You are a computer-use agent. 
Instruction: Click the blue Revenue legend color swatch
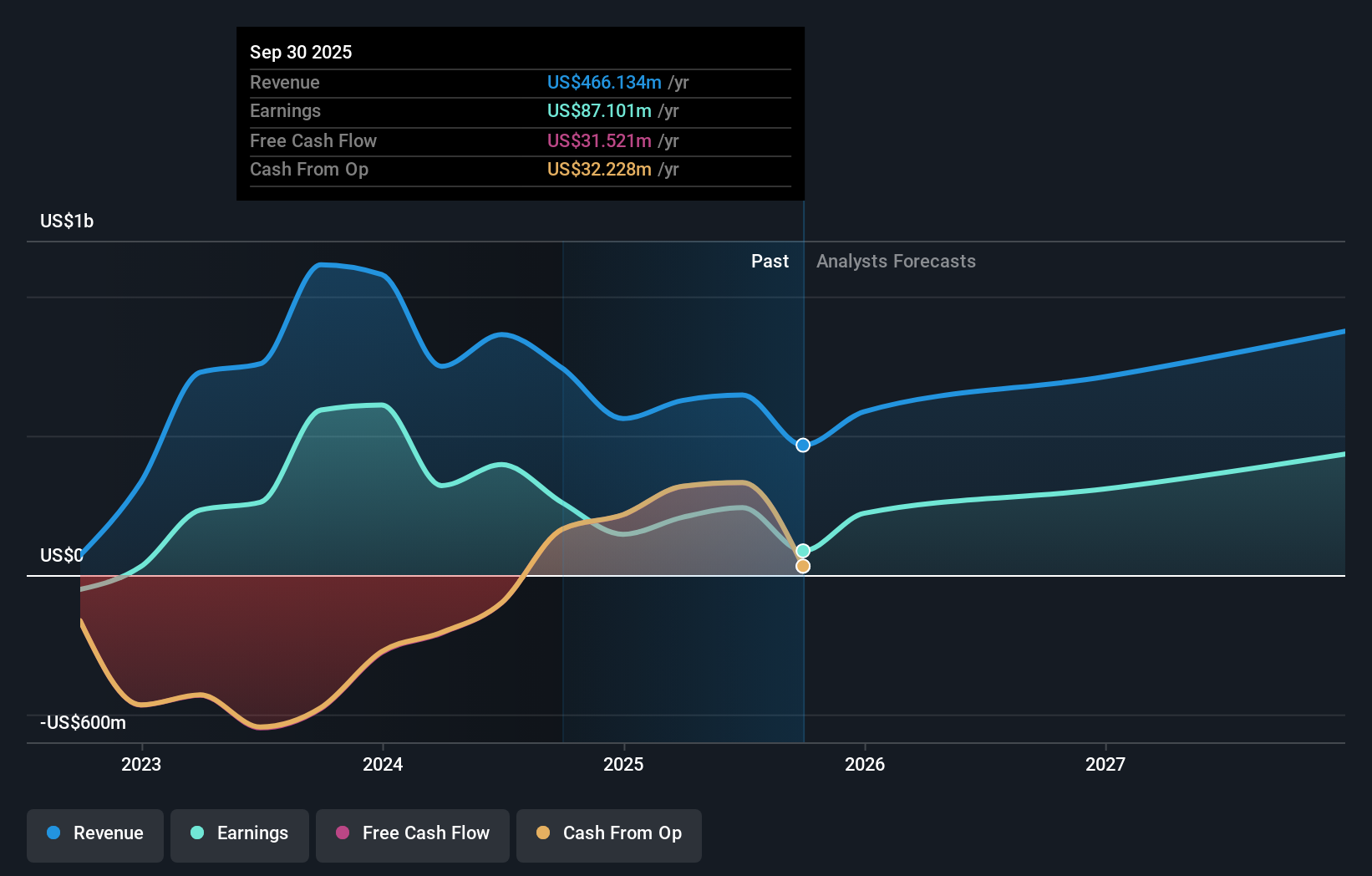[x=55, y=834]
